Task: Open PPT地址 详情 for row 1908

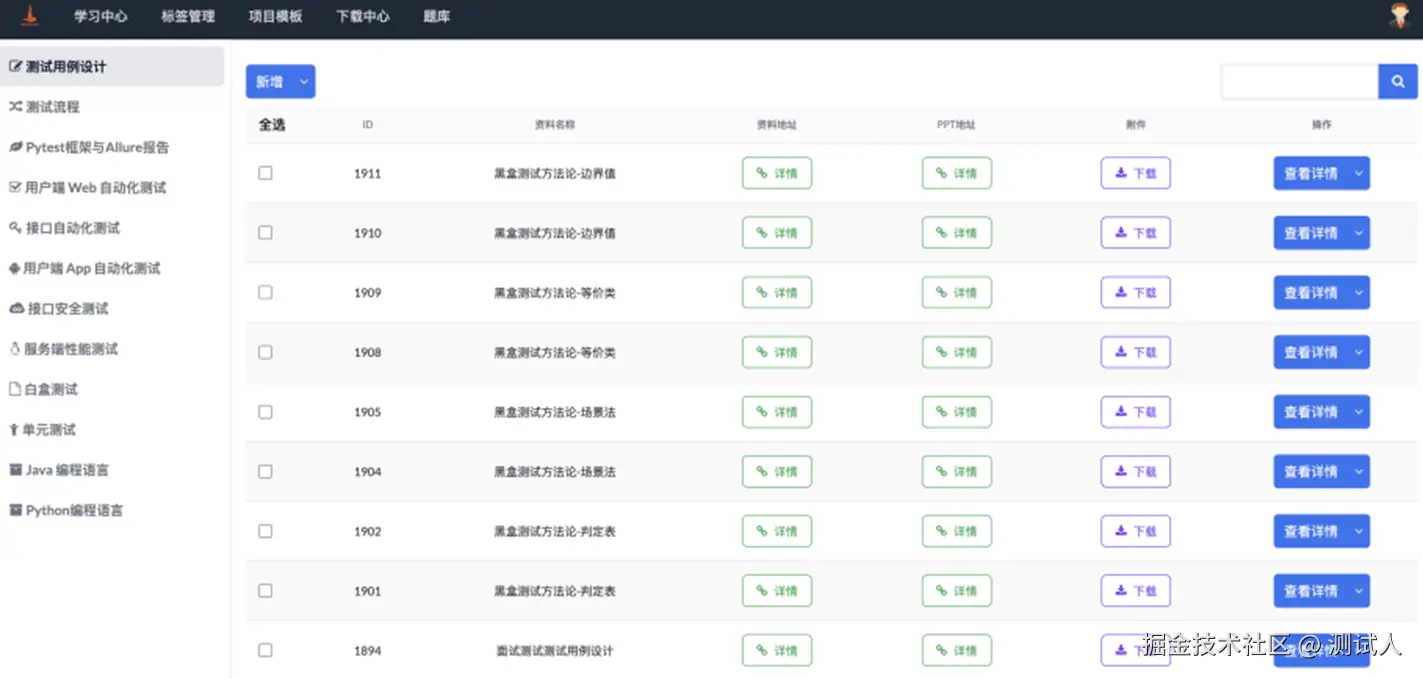Action: [x=957, y=352]
